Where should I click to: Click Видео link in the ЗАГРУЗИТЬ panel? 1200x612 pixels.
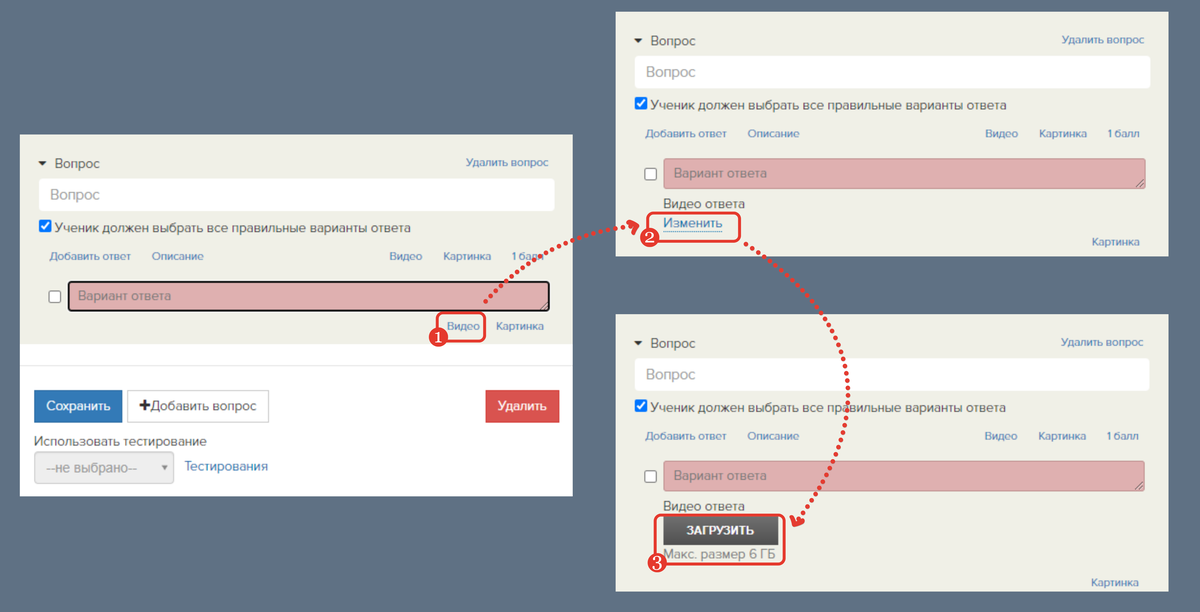pos(1001,436)
